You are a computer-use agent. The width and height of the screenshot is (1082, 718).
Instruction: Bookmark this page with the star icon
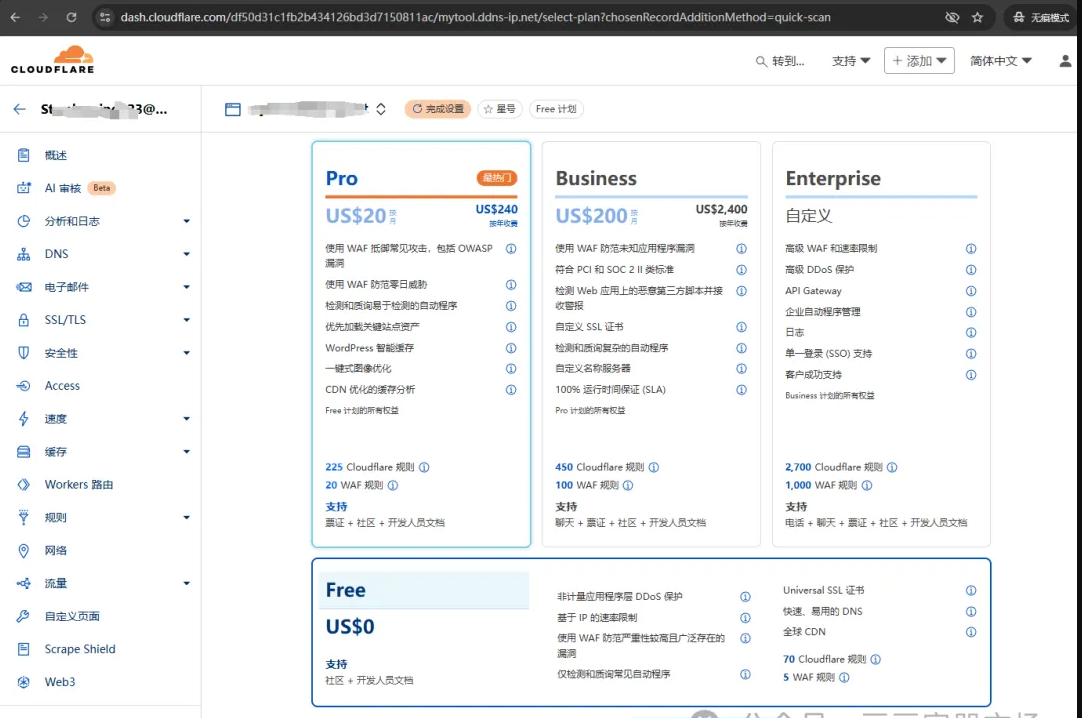977,17
